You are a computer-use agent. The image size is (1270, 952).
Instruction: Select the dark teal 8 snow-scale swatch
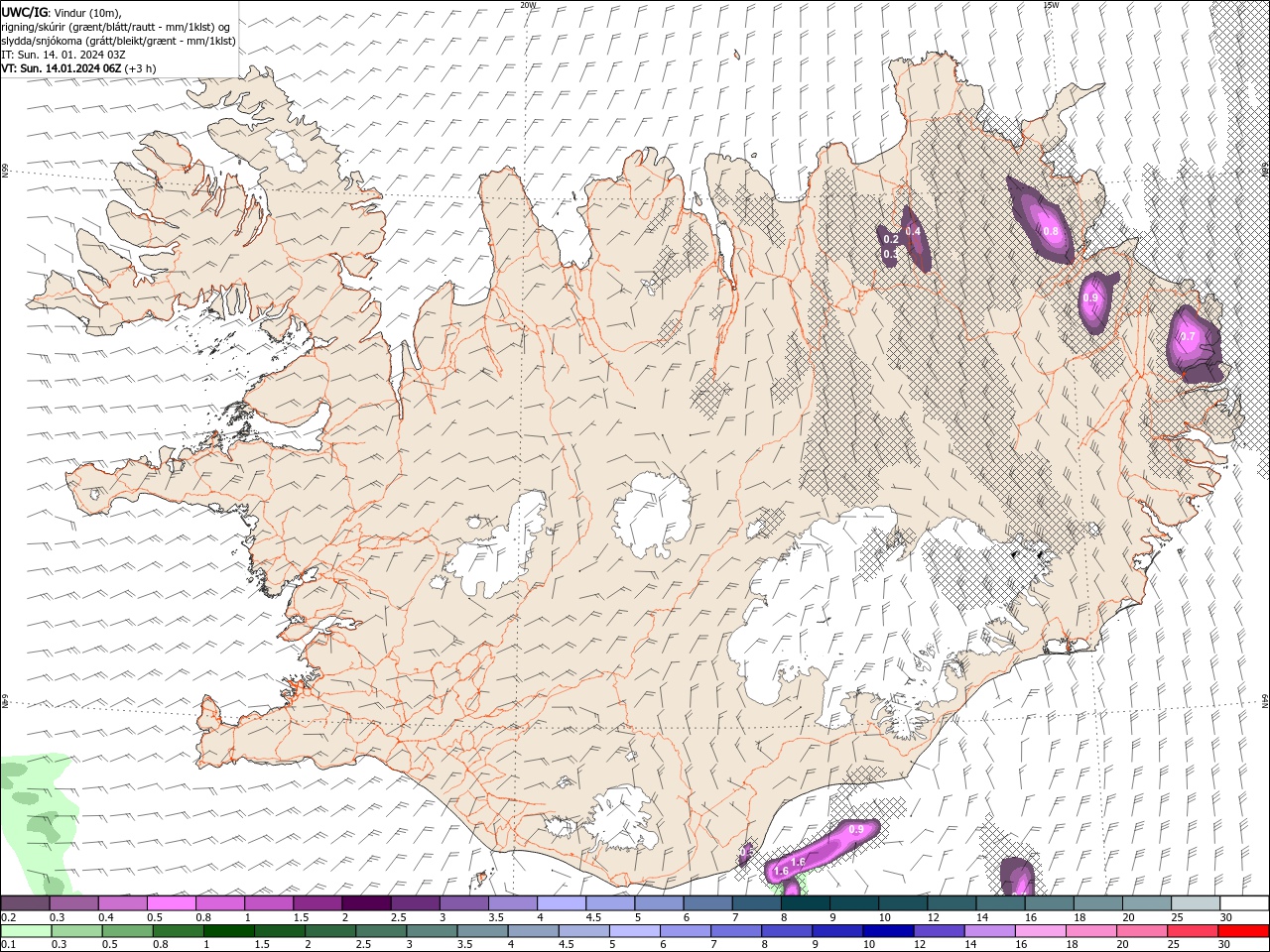click(806, 903)
